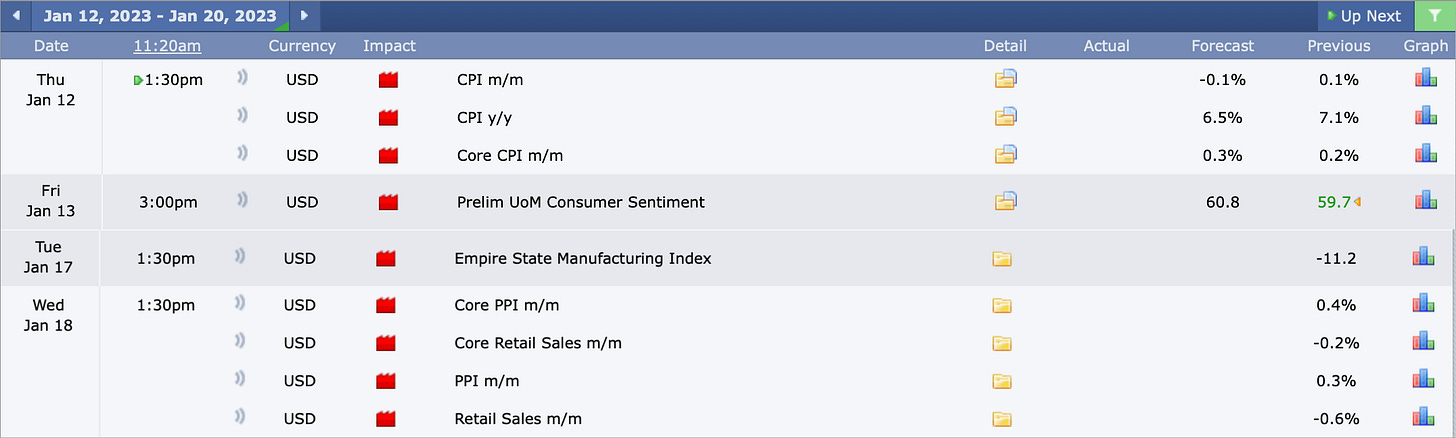
Task: Show graph for Retail Sales m/m
Action: 1423,419
